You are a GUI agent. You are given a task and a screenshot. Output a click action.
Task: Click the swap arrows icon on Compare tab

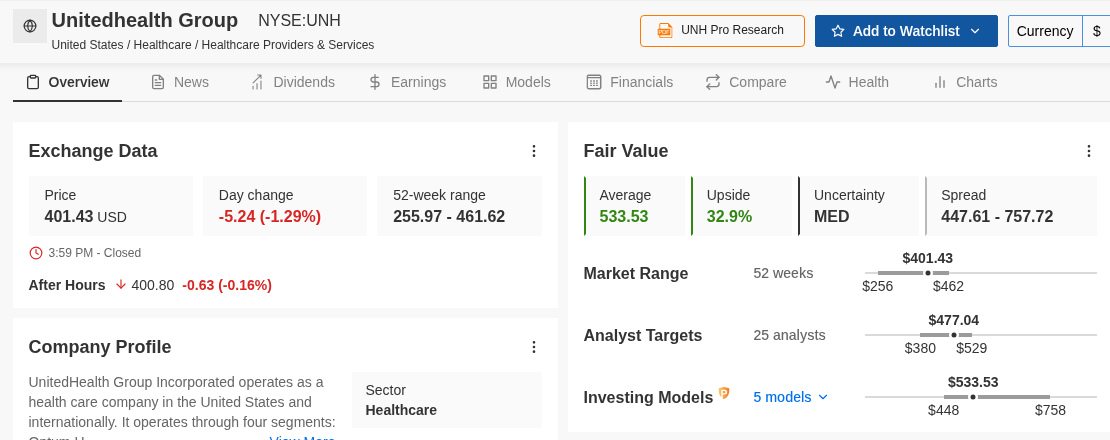(x=713, y=82)
